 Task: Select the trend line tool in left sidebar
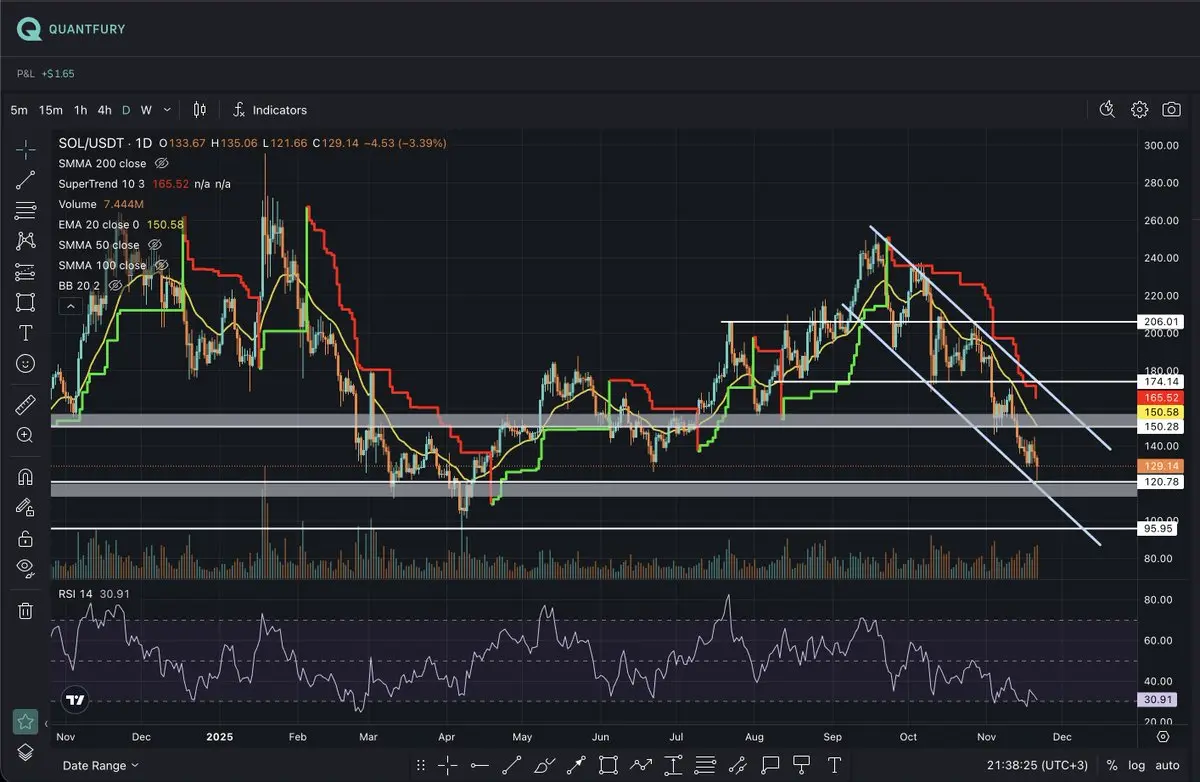26,180
